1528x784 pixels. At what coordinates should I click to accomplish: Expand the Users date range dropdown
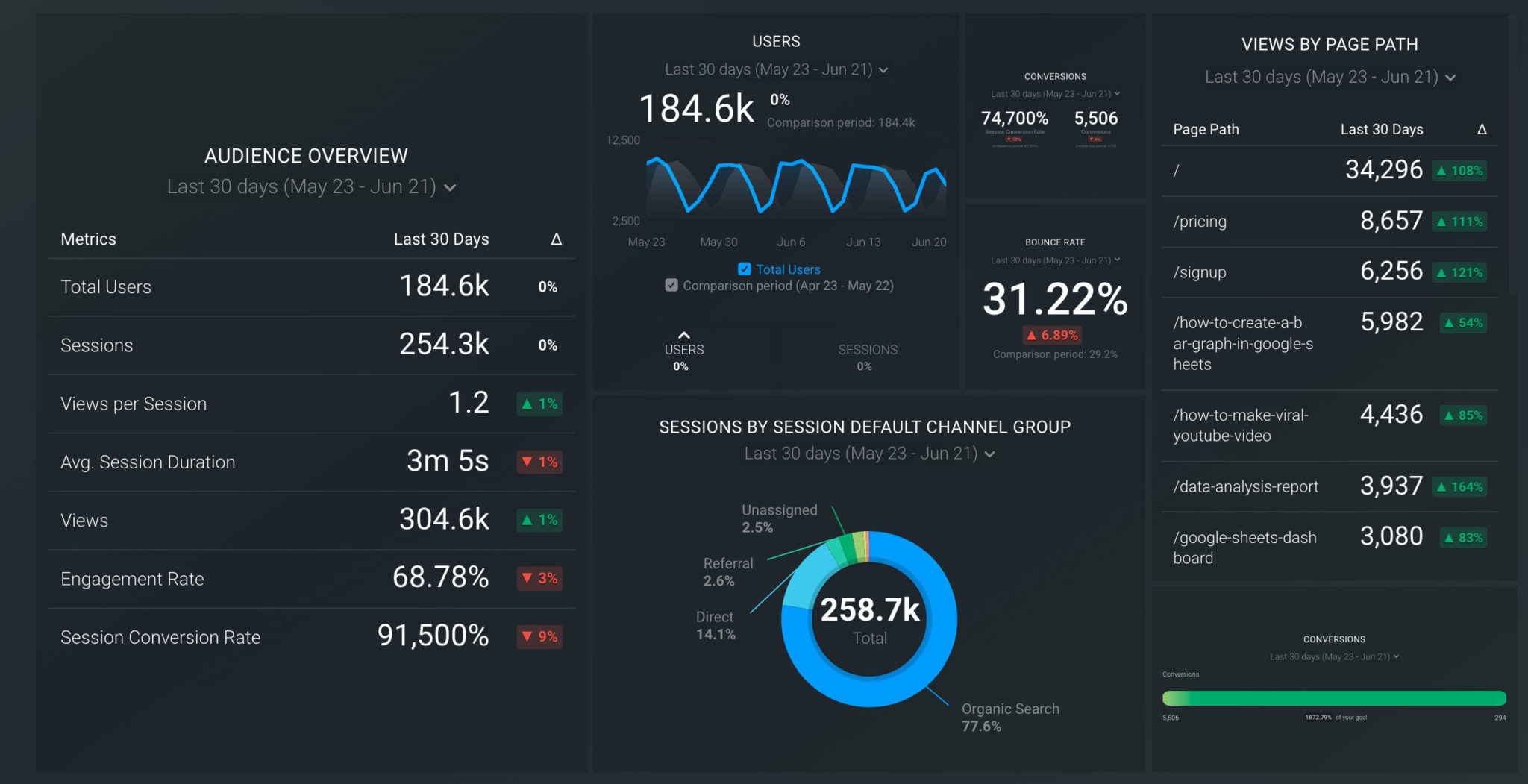click(883, 70)
